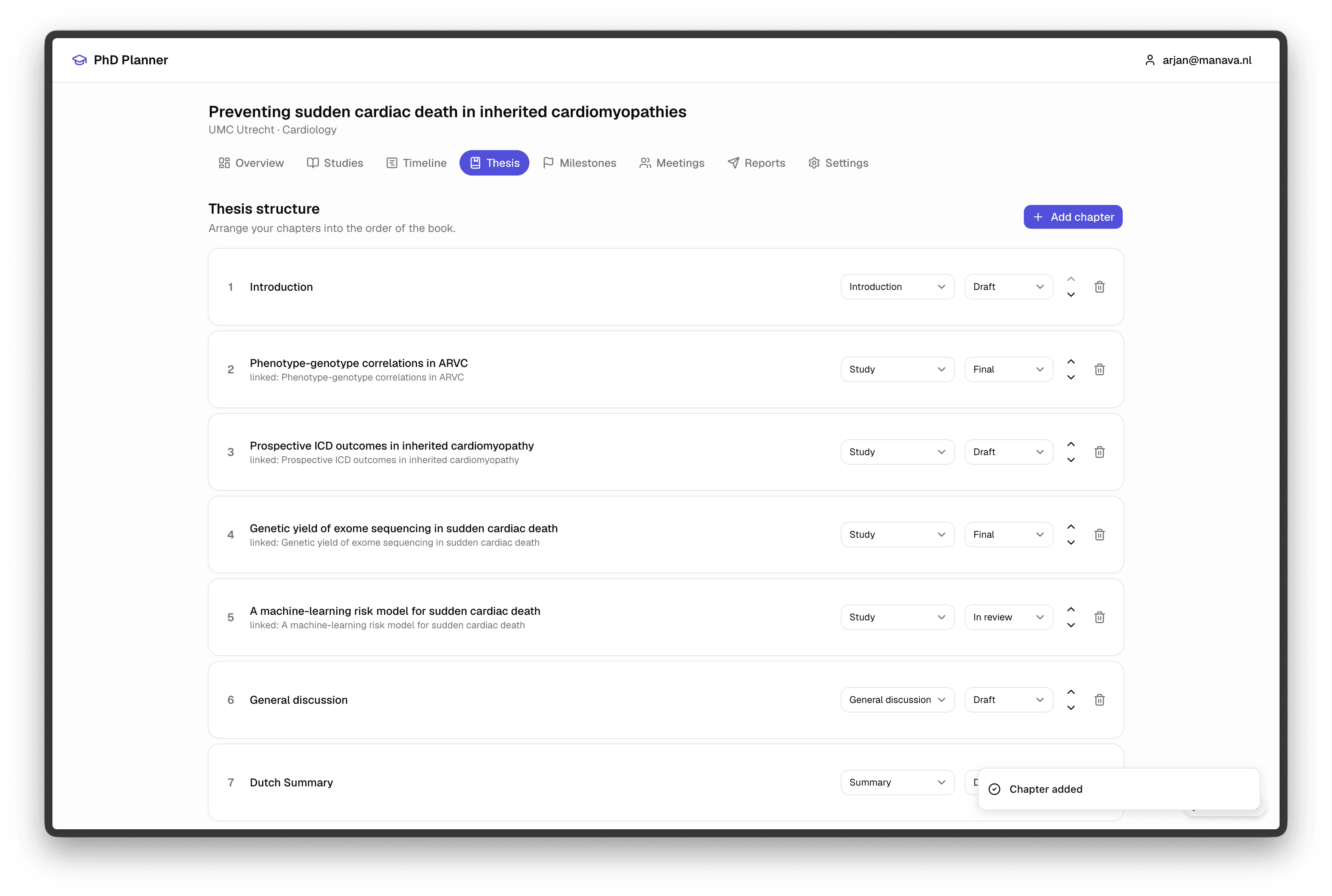This screenshot has width=1332, height=896.
Task: Open type dropdown for Genetic yield chapter
Action: 897,534
